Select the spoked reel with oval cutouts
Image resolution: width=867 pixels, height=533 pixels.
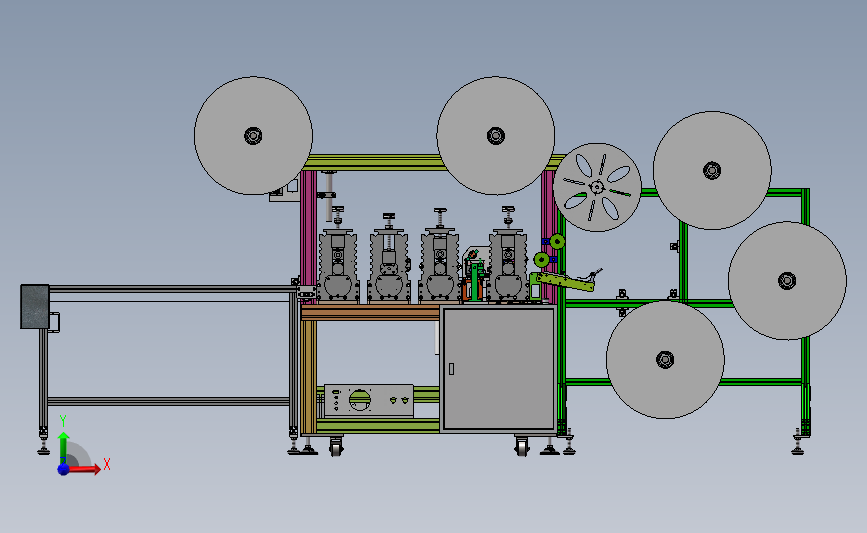coord(597,187)
